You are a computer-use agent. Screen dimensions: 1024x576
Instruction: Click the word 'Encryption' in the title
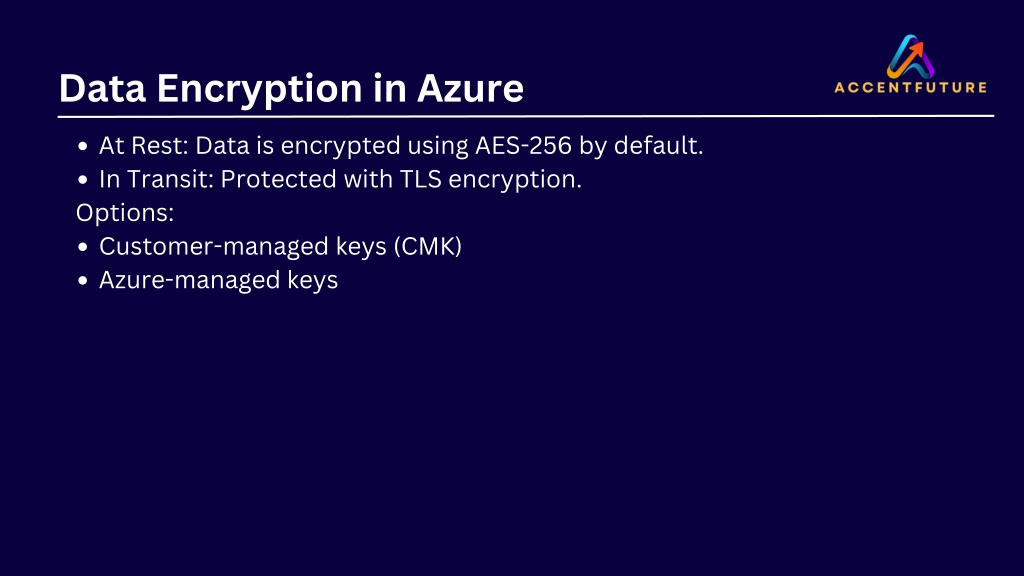[259, 89]
